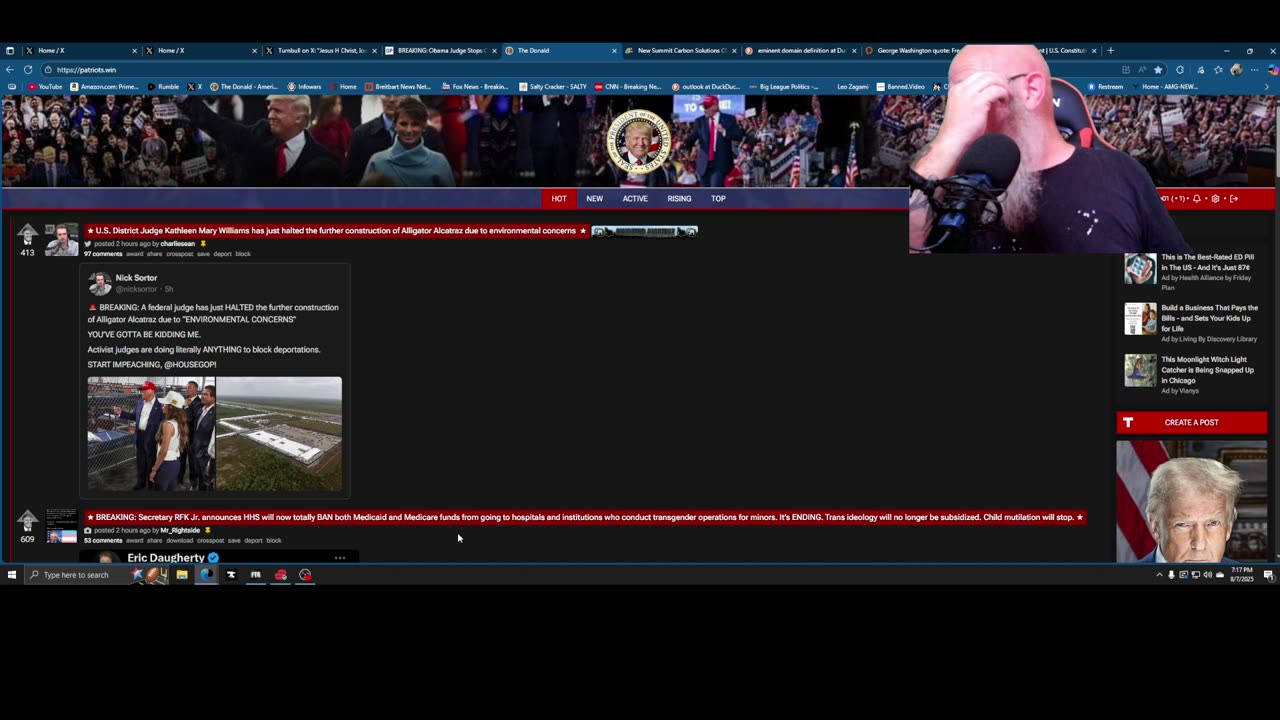The width and height of the screenshot is (1280, 720).
Task: Click the favorites star in the address bar
Action: coord(1158,70)
